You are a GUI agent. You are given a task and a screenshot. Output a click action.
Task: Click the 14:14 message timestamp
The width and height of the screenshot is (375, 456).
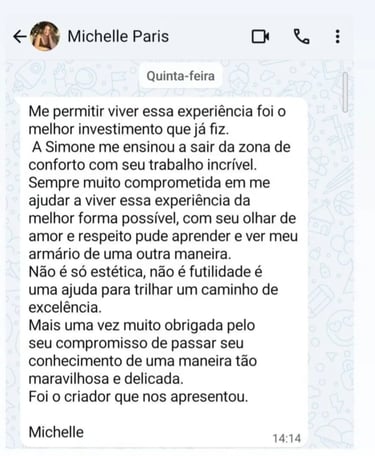[287, 438]
